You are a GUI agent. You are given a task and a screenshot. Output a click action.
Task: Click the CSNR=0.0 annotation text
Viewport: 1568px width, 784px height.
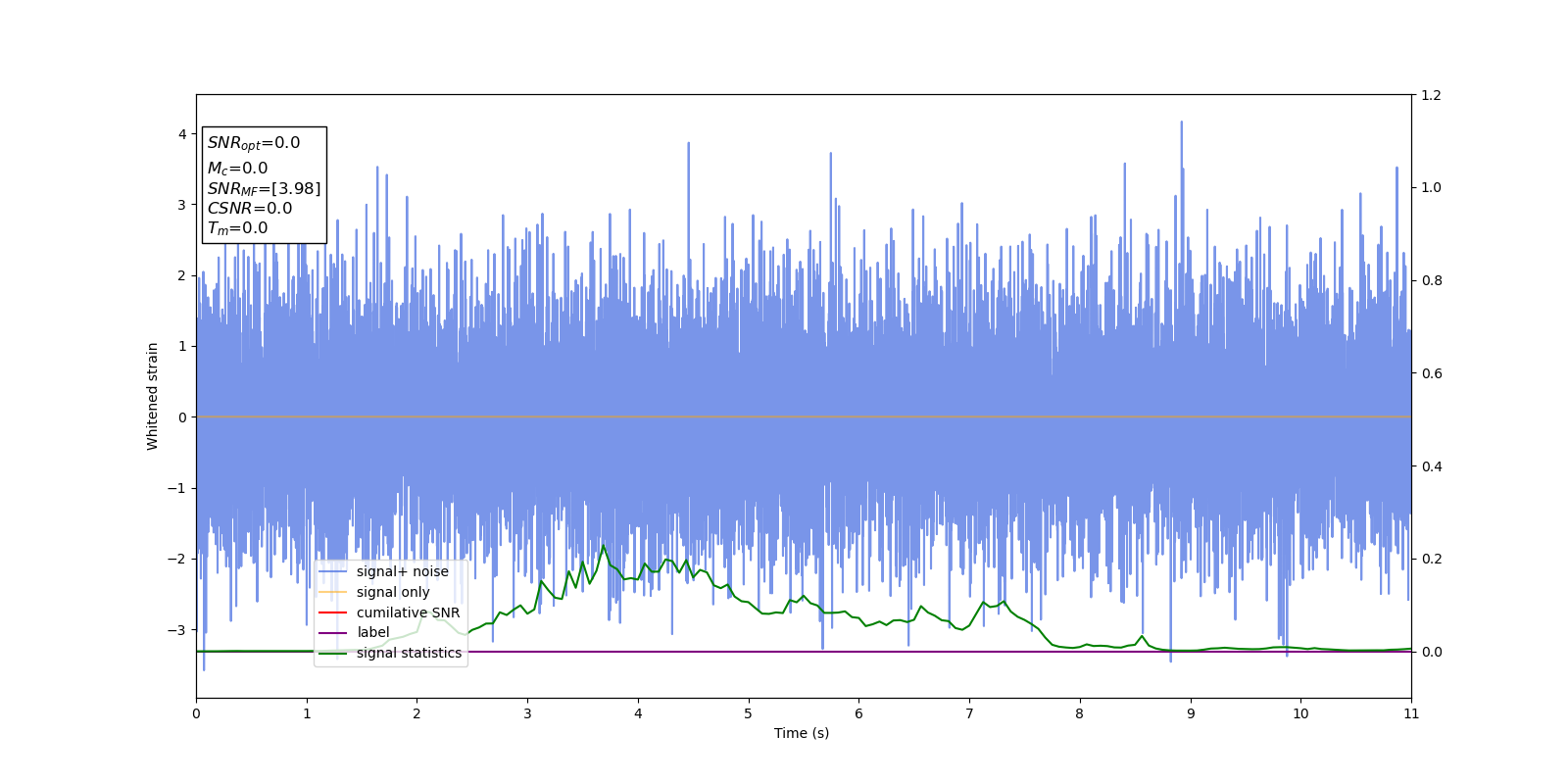(250, 209)
